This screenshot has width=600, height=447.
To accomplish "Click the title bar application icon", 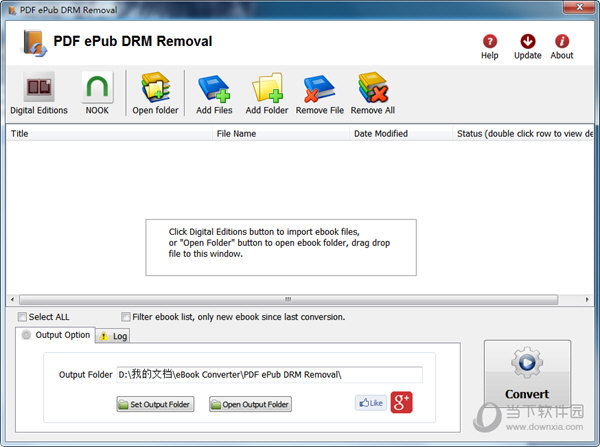I will (12, 10).
